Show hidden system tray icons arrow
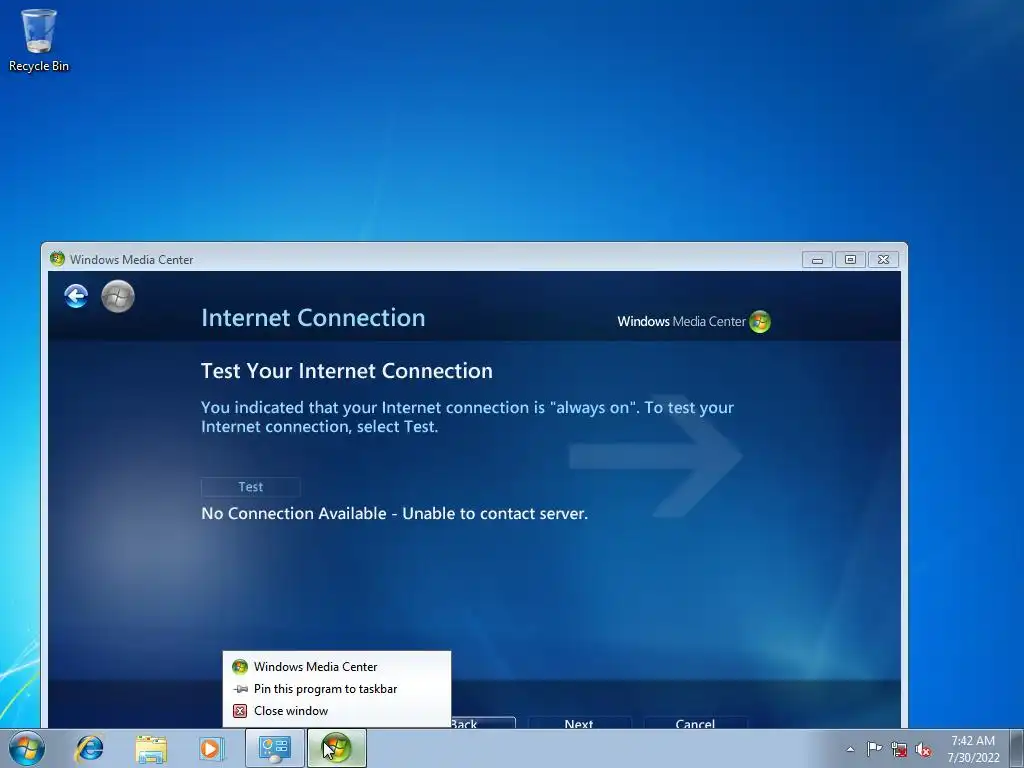The image size is (1024, 768). click(850, 749)
